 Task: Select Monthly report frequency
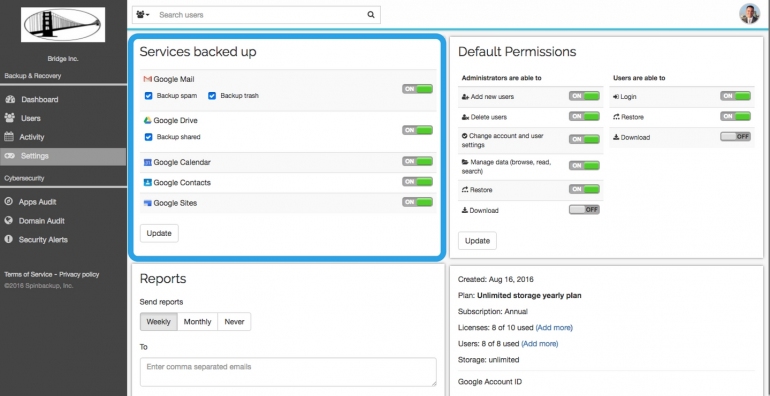[197, 322]
